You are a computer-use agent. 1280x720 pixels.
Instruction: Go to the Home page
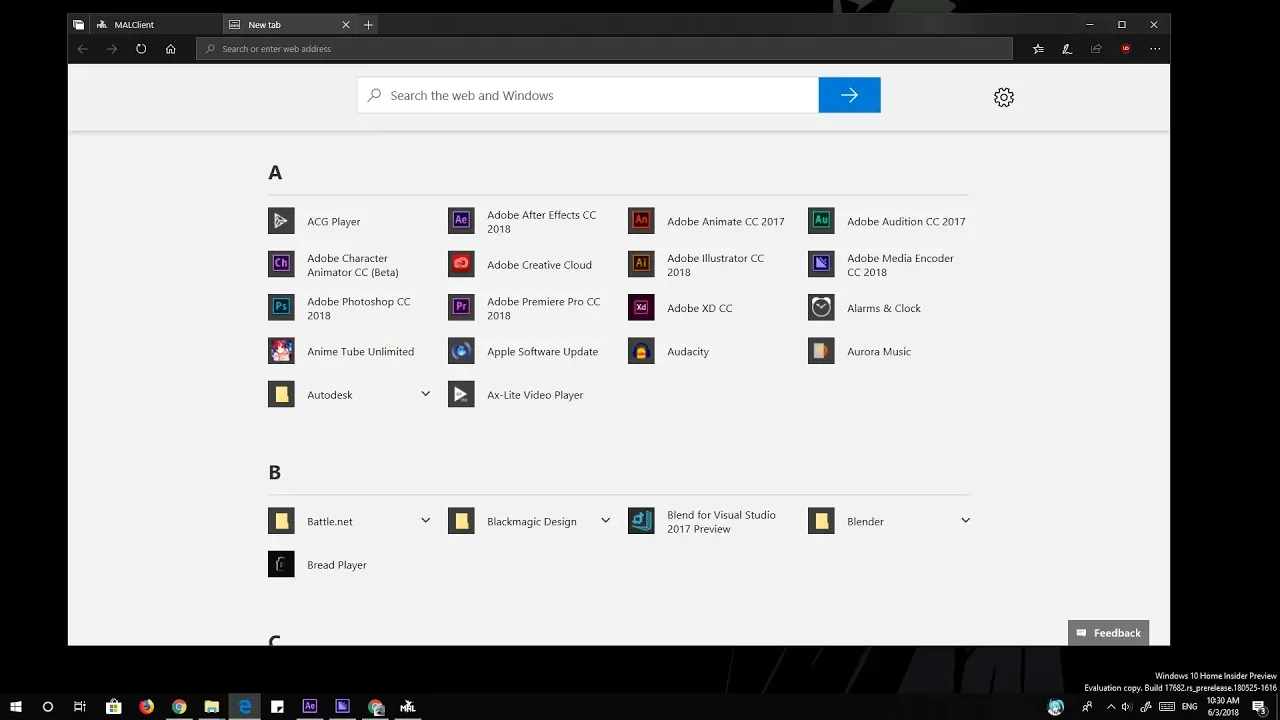coord(170,49)
